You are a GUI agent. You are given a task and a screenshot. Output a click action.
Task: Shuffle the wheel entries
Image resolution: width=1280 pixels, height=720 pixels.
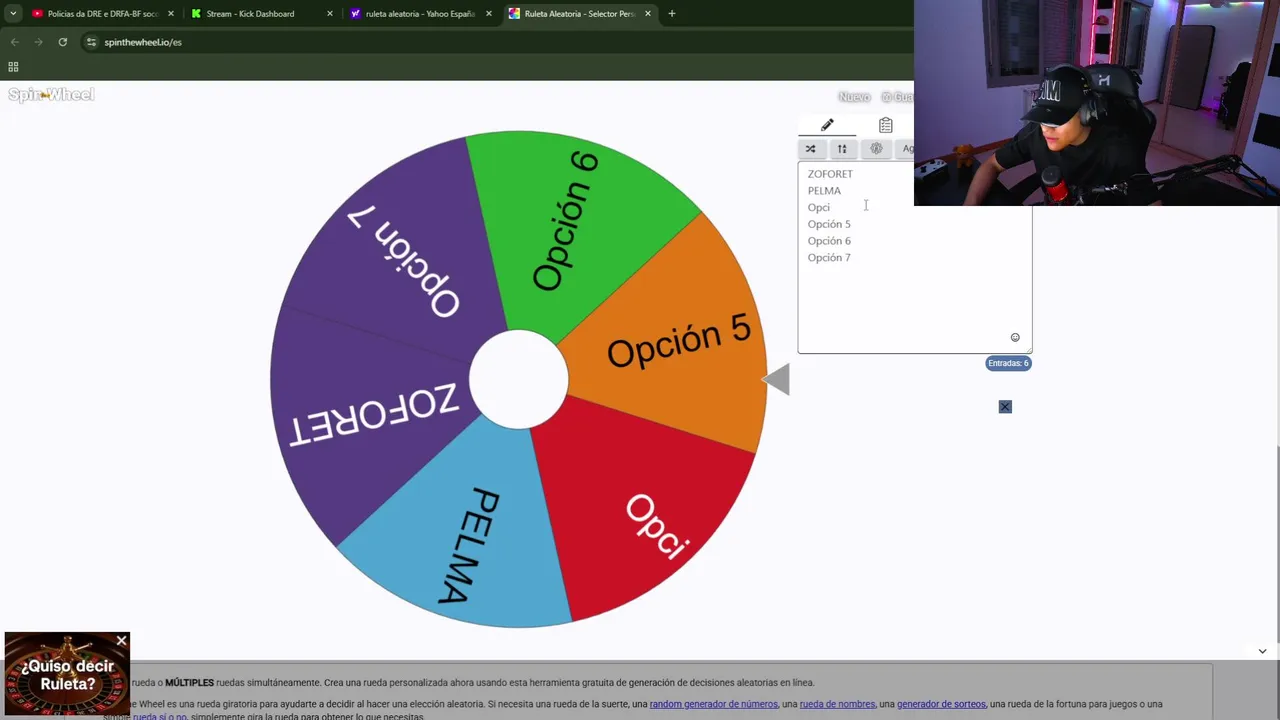[811, 149]
